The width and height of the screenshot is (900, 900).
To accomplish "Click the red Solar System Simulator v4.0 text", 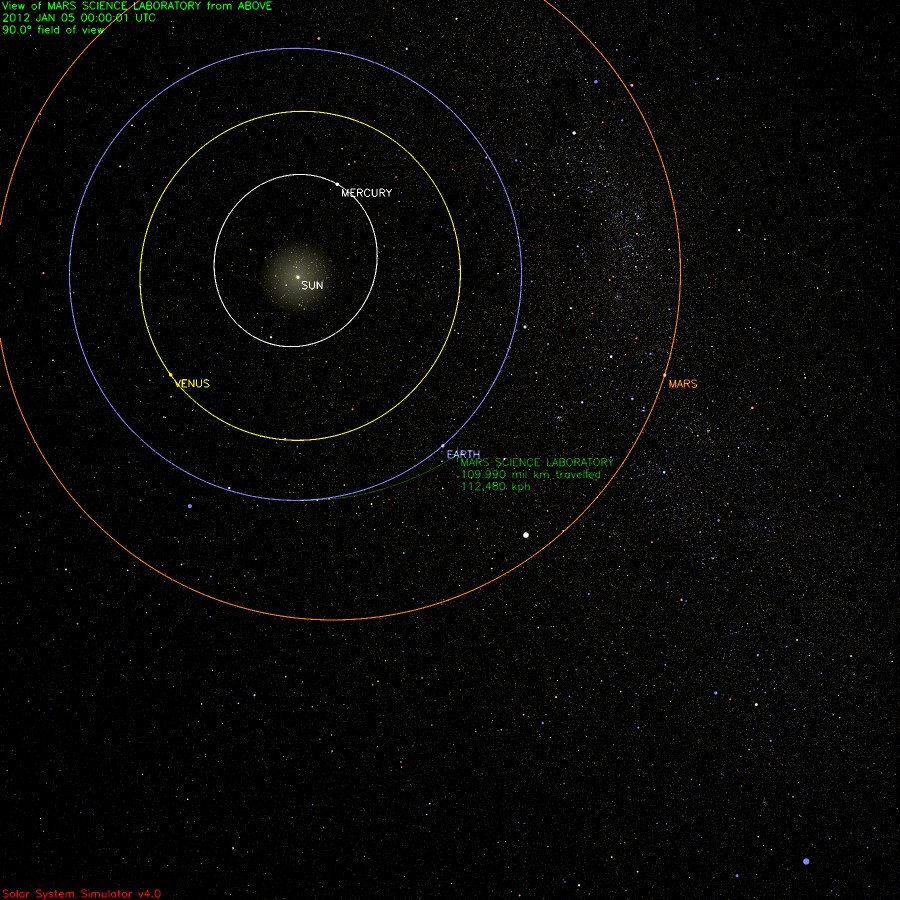I will (x=81, y=893).
